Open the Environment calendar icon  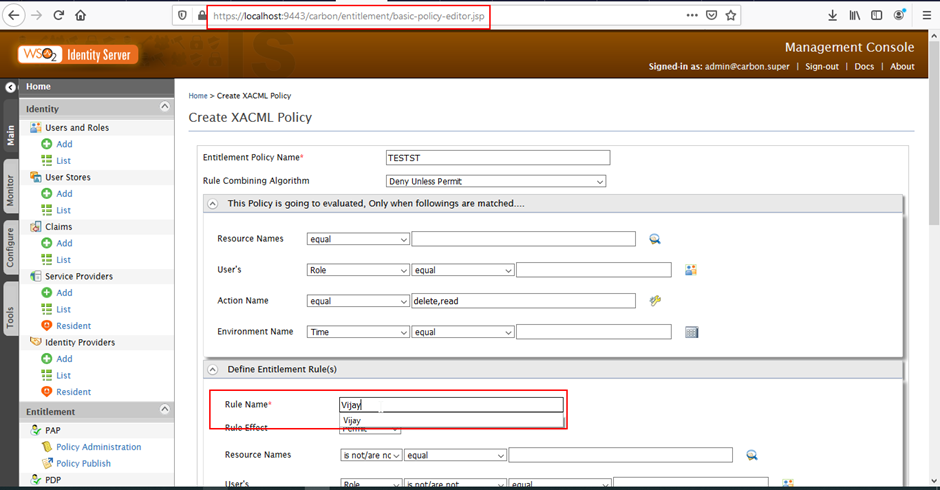click(690, 332)
